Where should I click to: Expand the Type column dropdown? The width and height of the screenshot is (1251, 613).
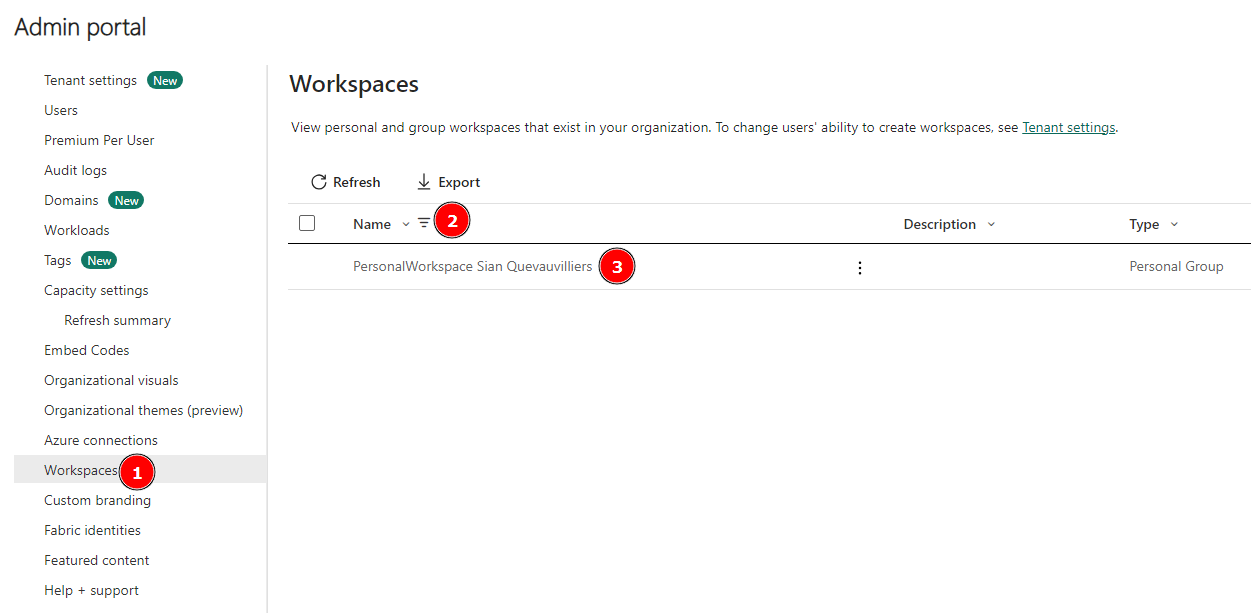(1174, 224)
